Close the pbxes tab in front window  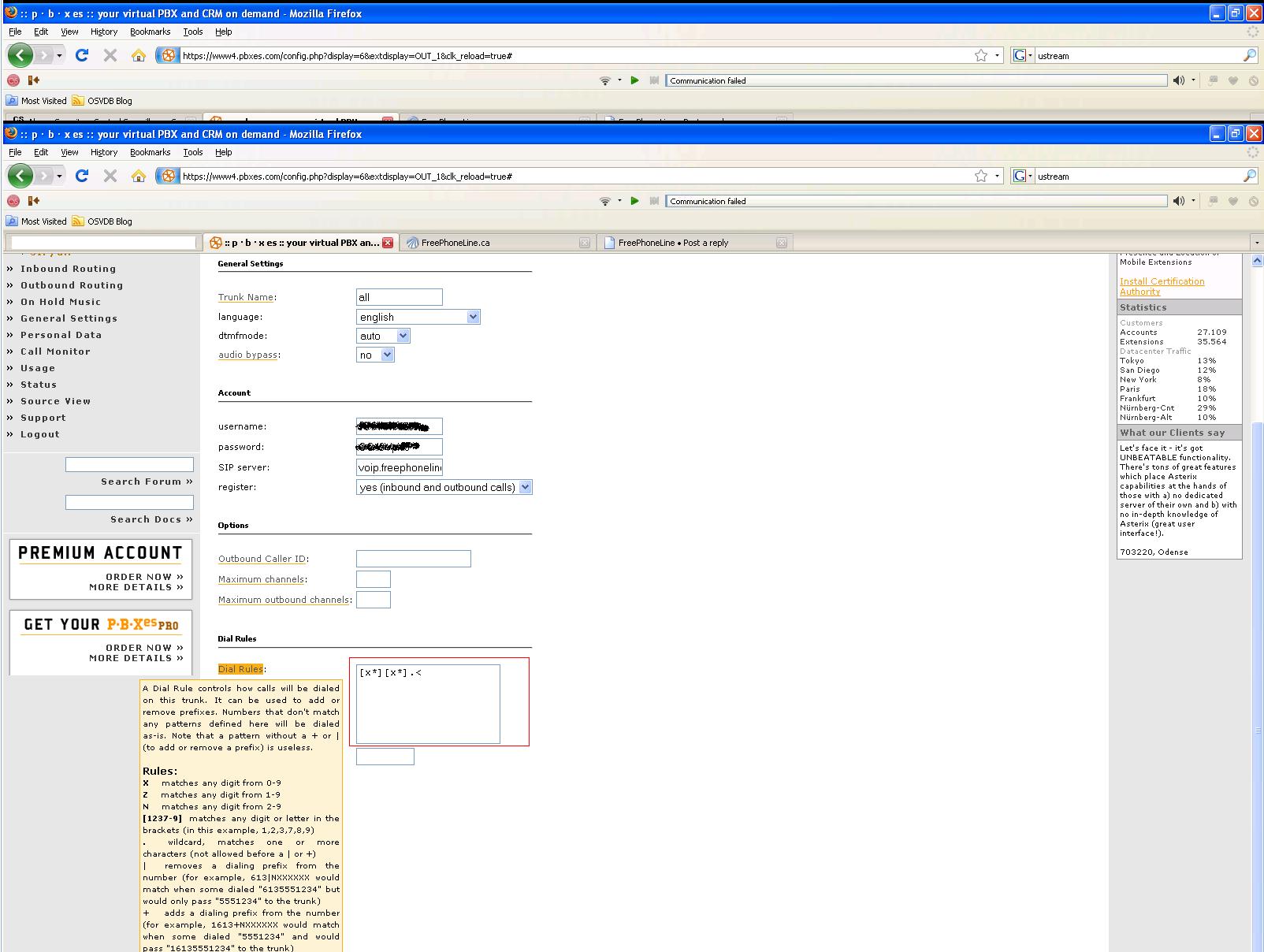(388, 243)
